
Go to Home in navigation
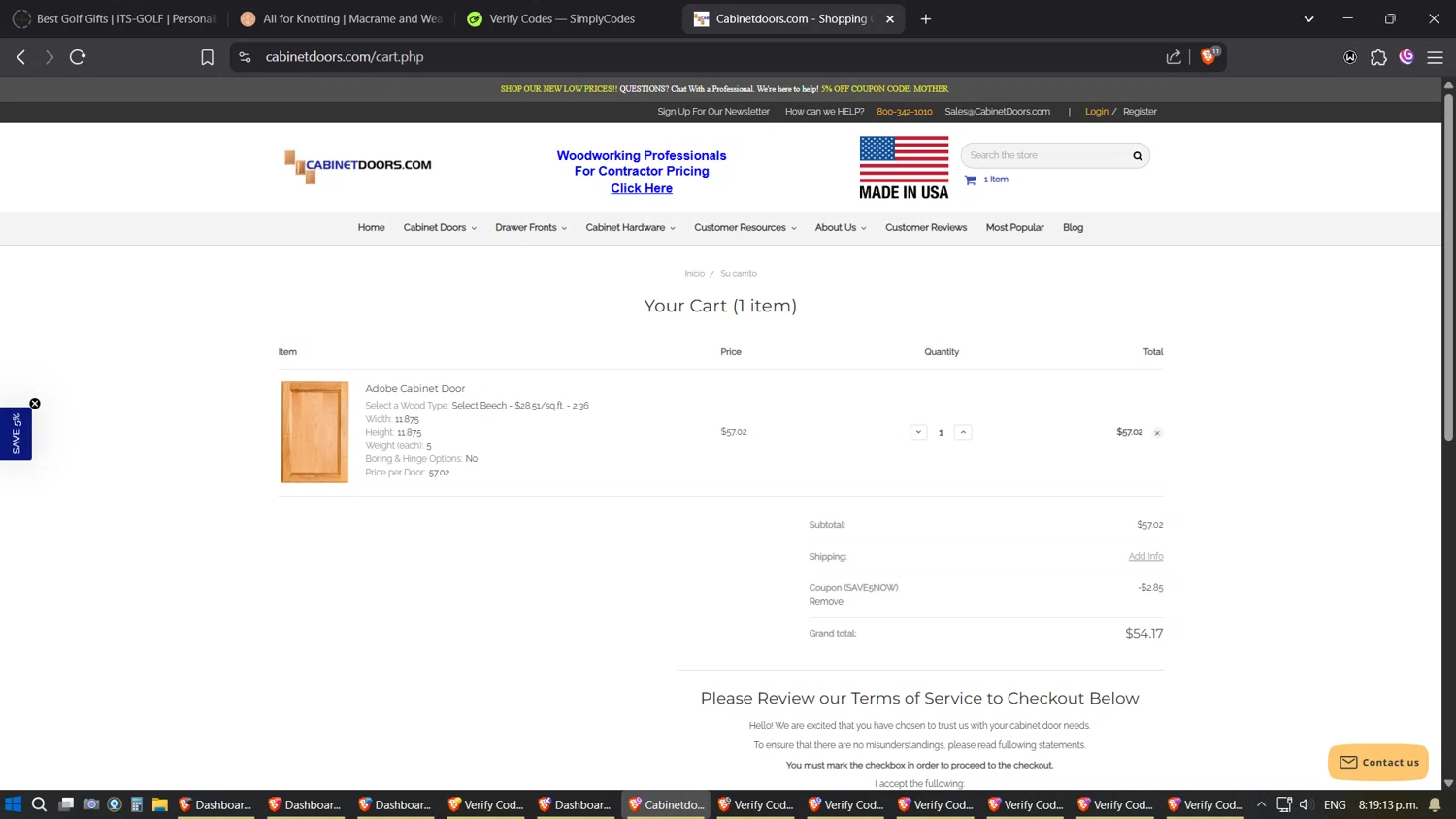371,227
